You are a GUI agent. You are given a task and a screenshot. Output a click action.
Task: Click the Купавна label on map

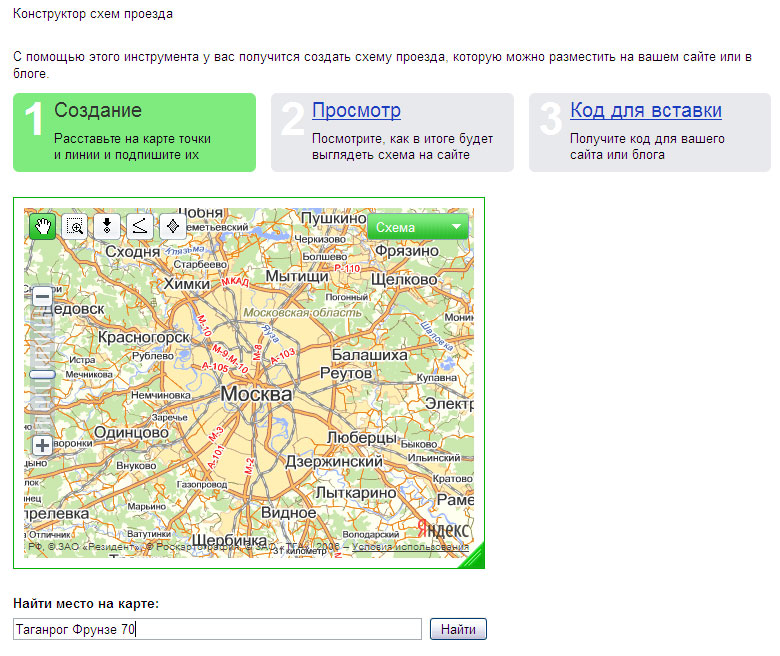pyautogui.click(x=437, y=378)
